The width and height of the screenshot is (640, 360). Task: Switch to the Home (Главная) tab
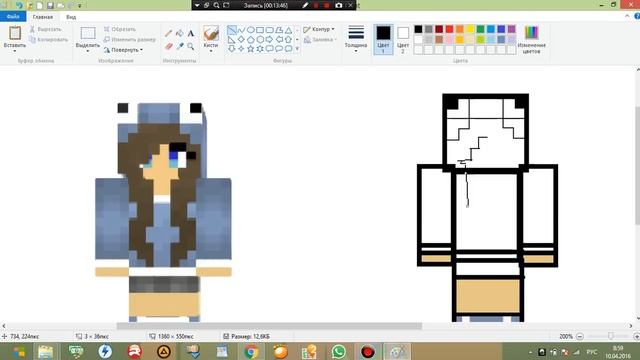pyautogui.click(x=43, y=17)
